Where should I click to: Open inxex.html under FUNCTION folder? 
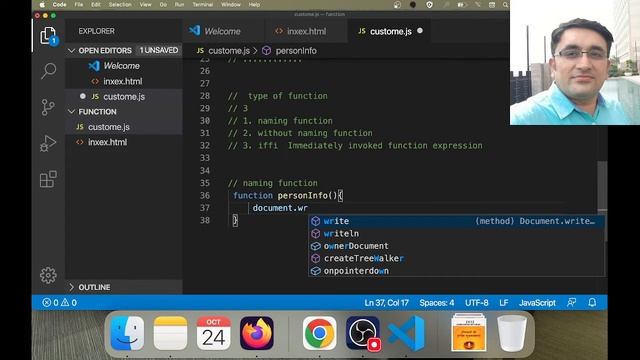click(x=124, y=142)
